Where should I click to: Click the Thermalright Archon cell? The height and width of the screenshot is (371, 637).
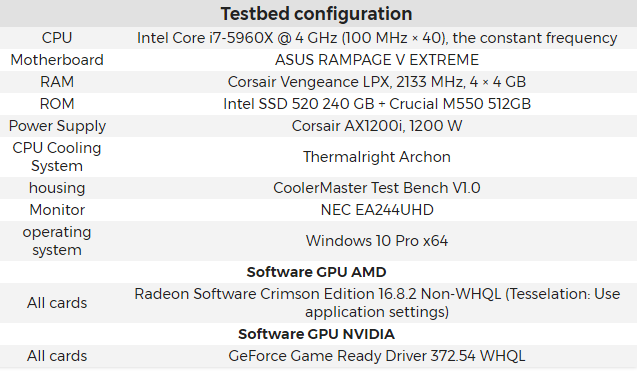click(x=377, y=157)
